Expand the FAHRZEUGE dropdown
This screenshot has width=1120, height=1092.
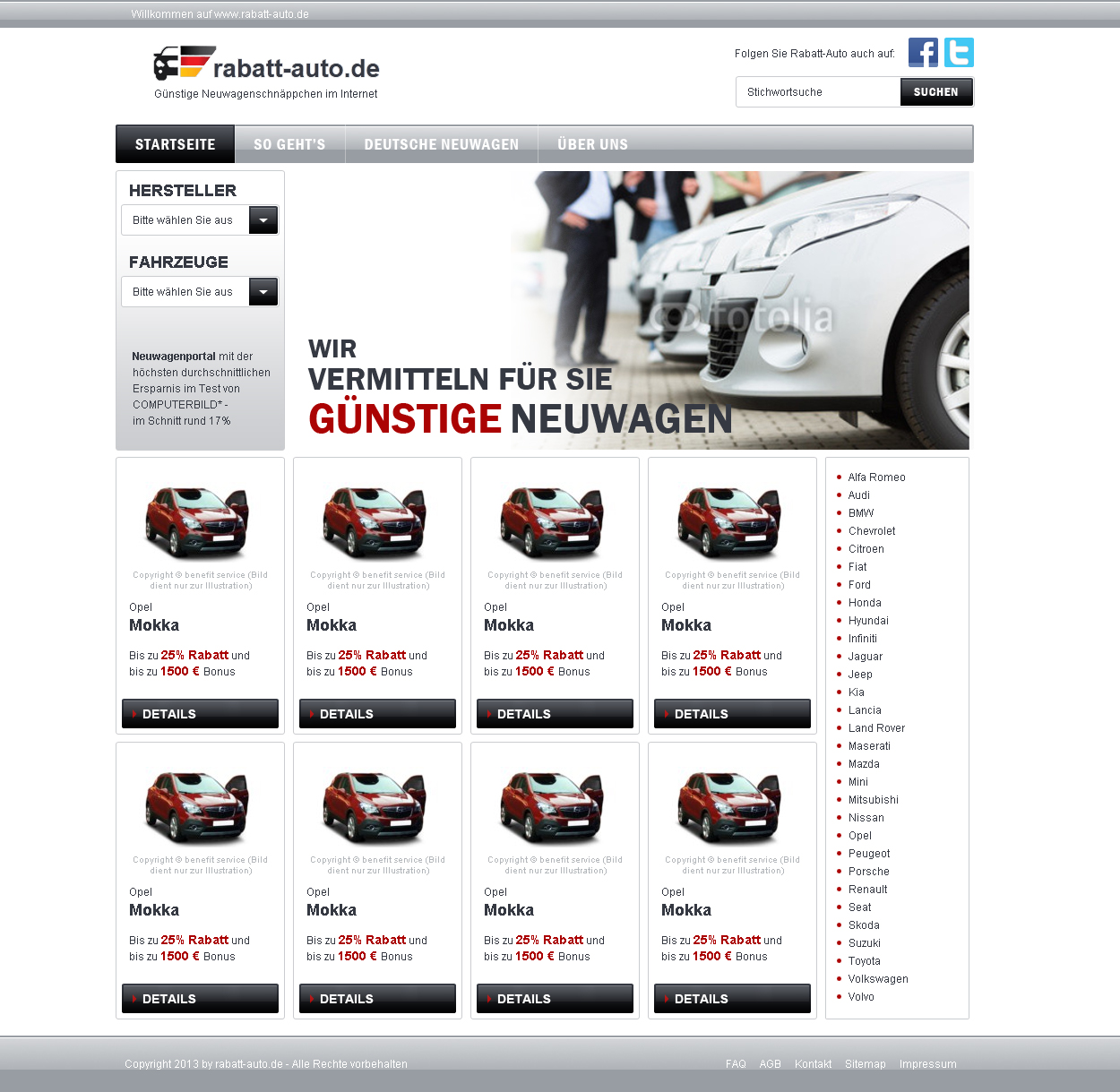point(200,292)
